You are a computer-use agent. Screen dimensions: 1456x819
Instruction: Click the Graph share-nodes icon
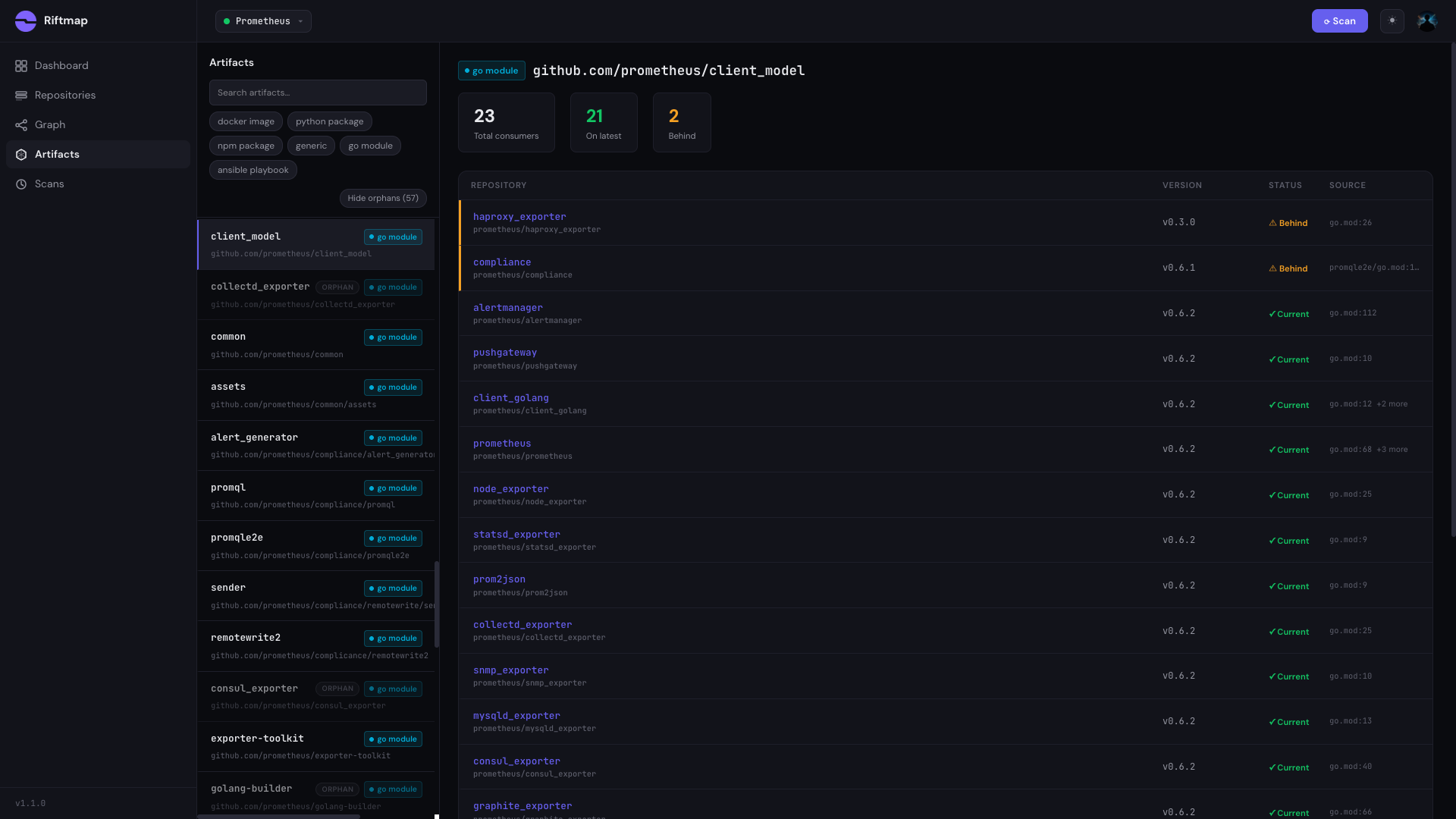tap(21, 125)
